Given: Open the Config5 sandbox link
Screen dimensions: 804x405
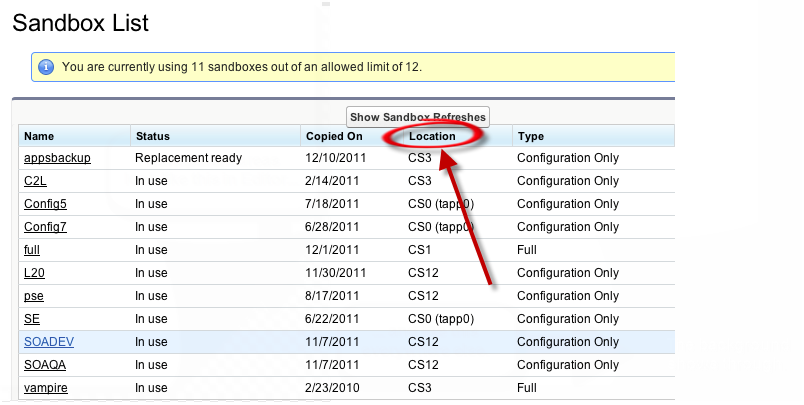Looking at the screenshot, I should [x=45, y=204].
